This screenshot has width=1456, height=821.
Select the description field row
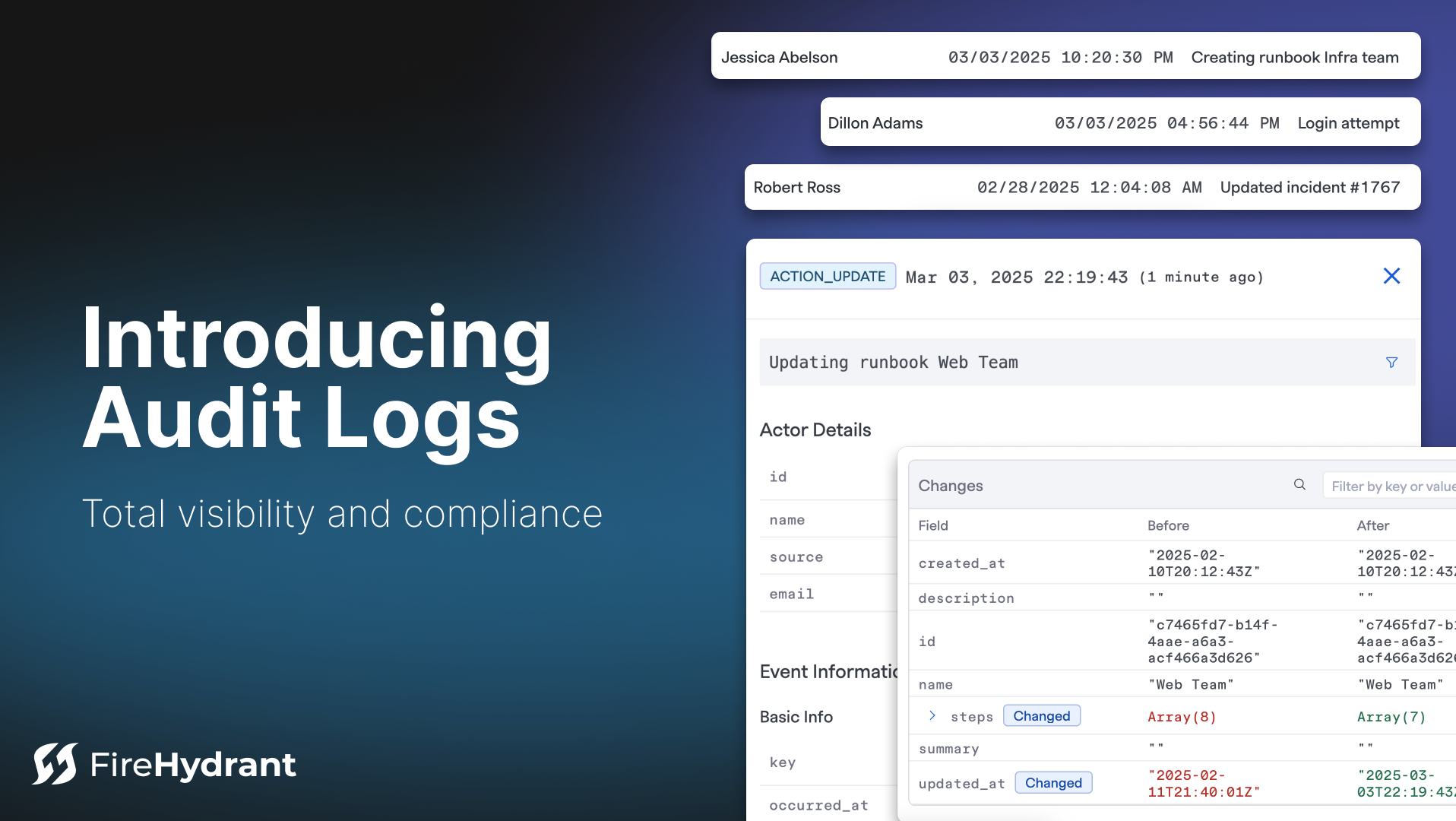click(x=1182, y=598)
